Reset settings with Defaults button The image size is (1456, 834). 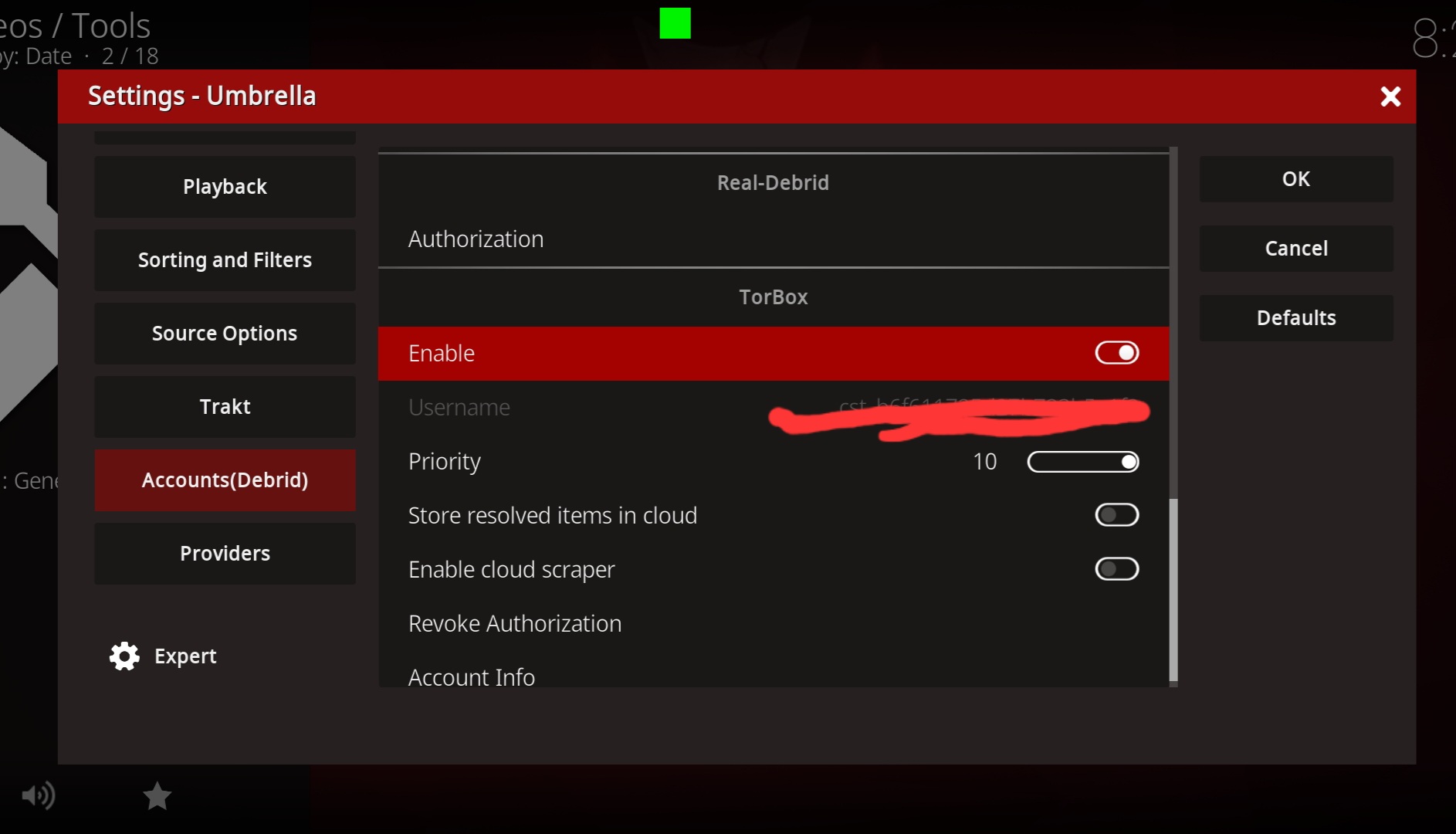click(1295, 318)
